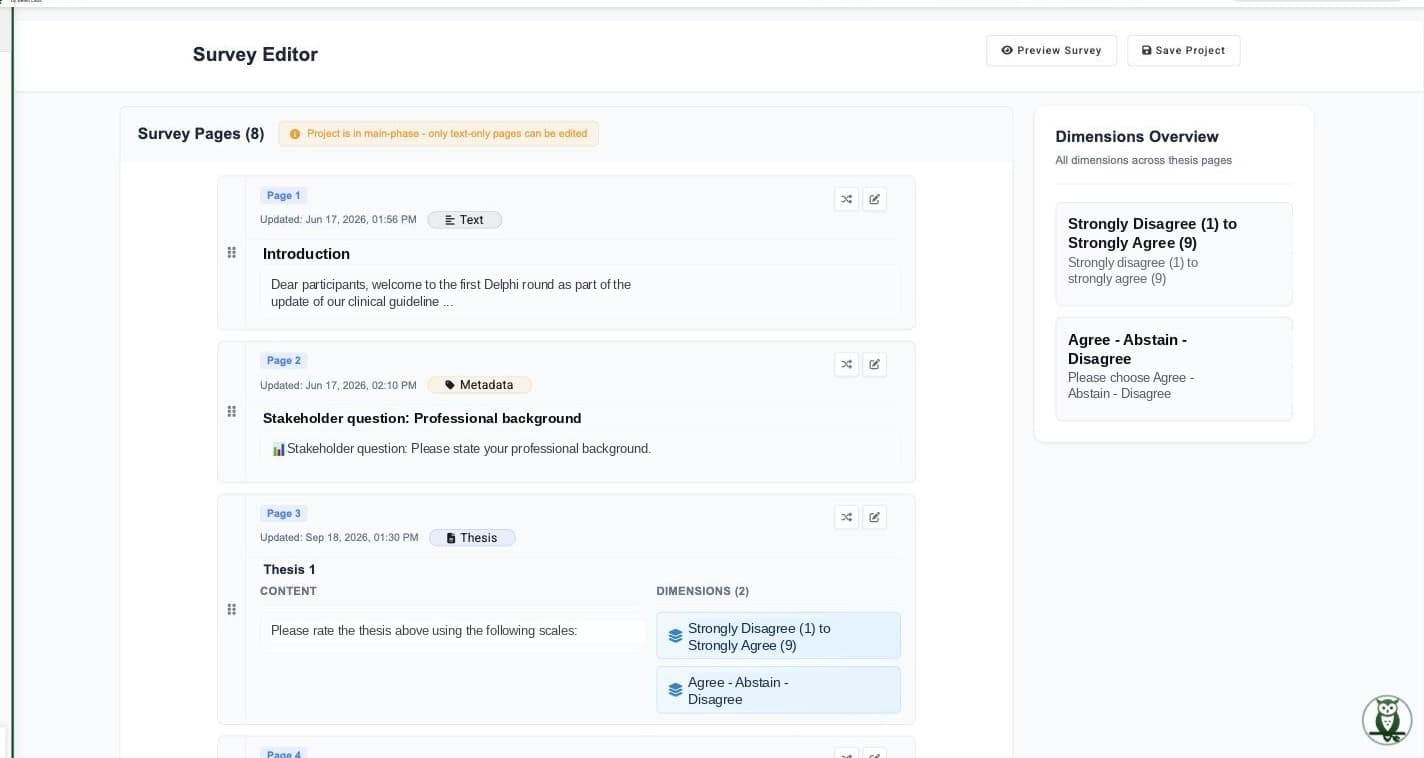Click Updated: Jun 17, 2026, 02:10 PM timestamp
This screenshot has width=1424, height=758.
pos(338,385)
